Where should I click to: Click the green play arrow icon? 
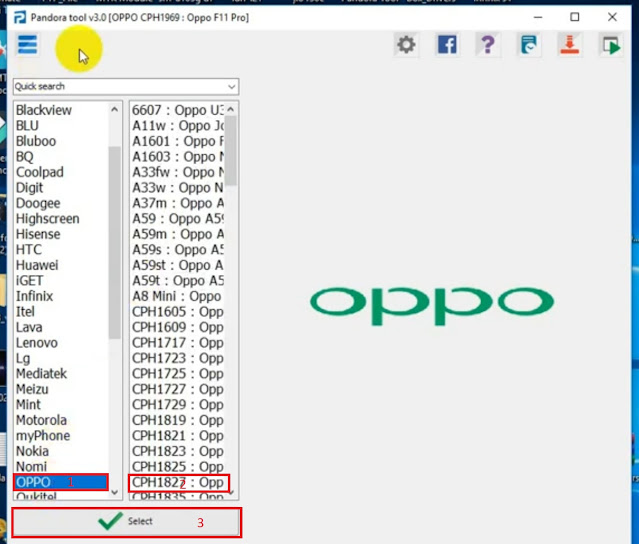tap(610, 44)
